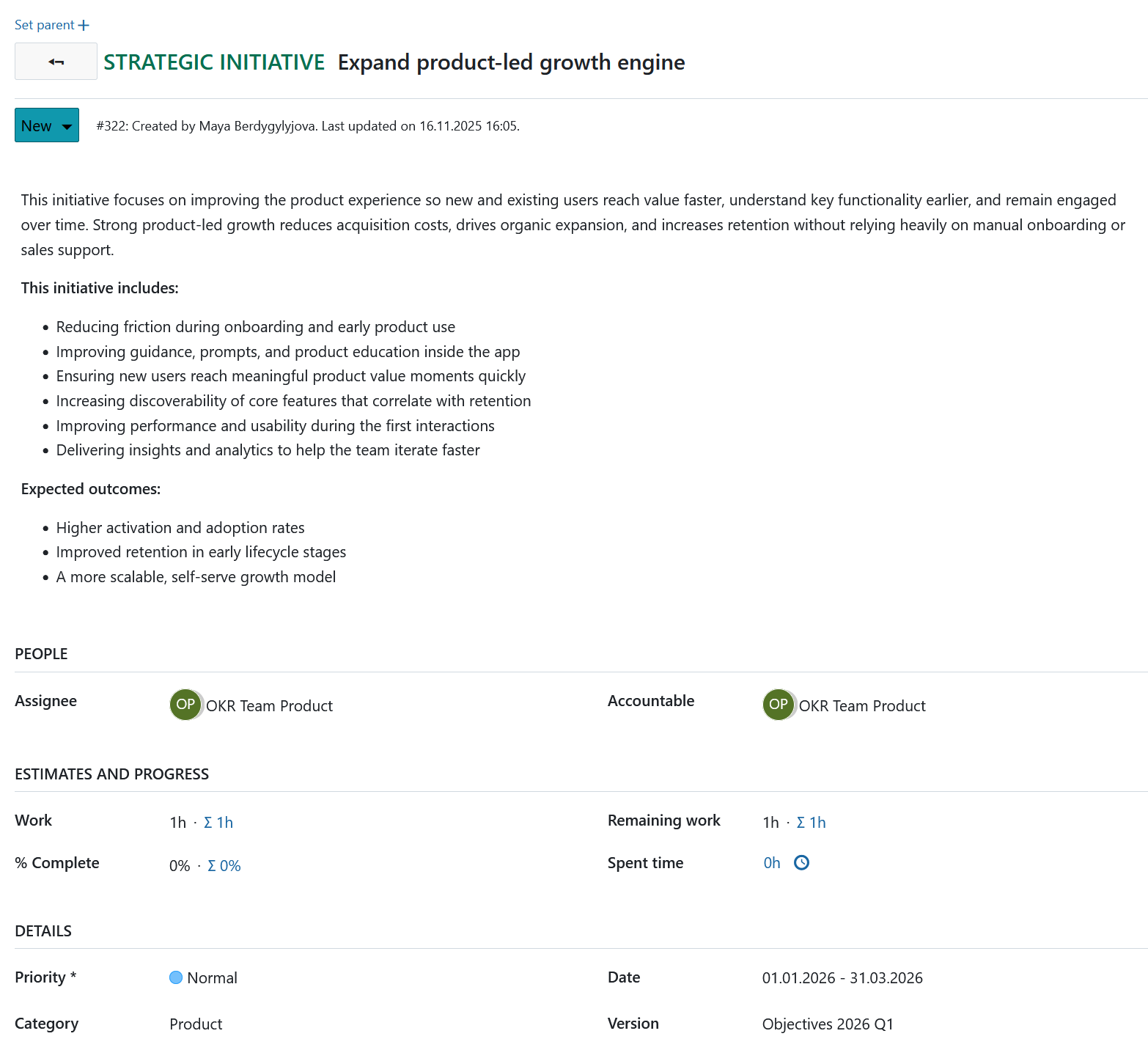Edit the % Complete value
The height and width of the screenshot is (1050, 1148).
click(178, 865)
